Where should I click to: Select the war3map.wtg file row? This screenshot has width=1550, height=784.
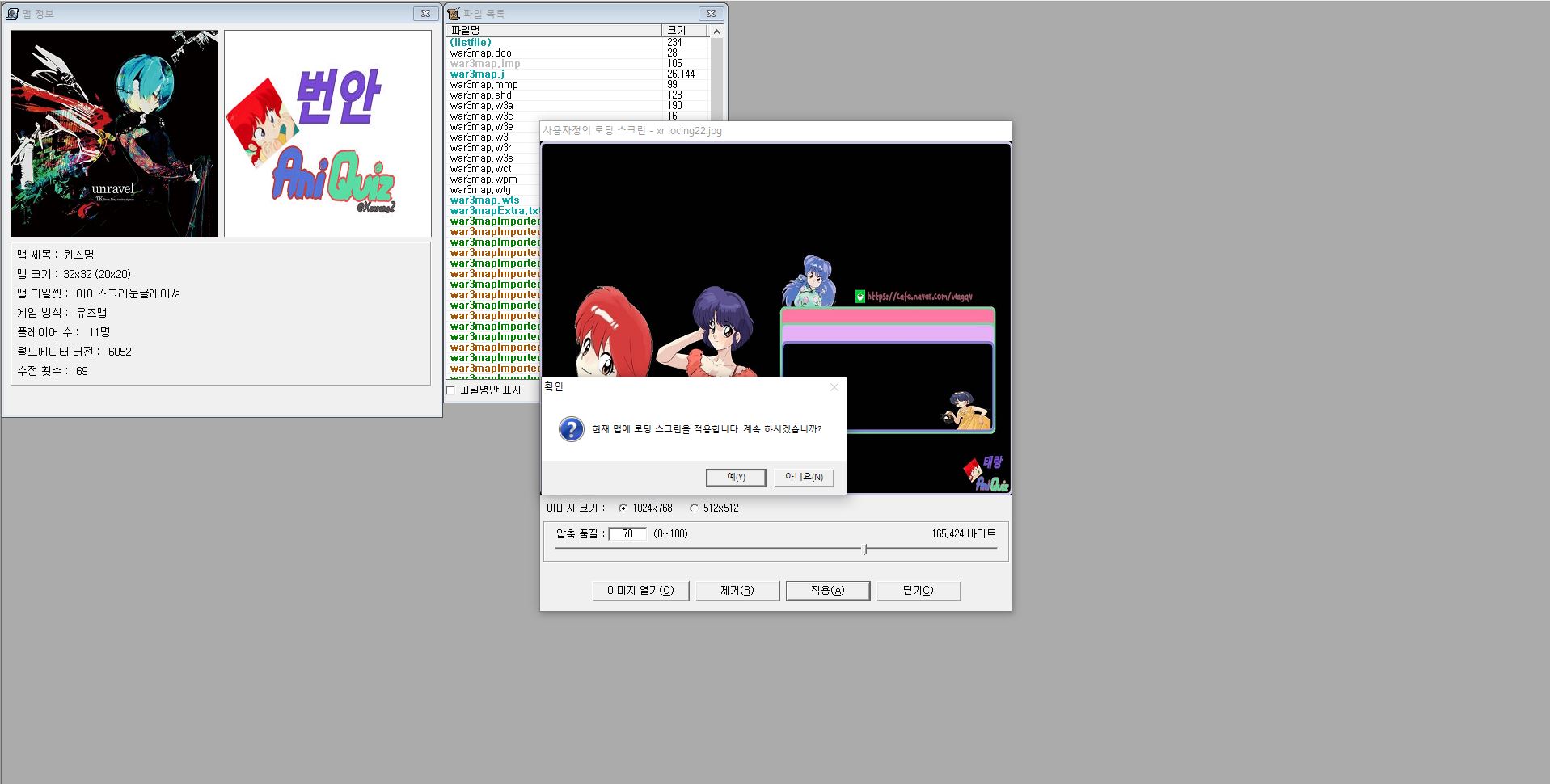click(x=493, y=190)
